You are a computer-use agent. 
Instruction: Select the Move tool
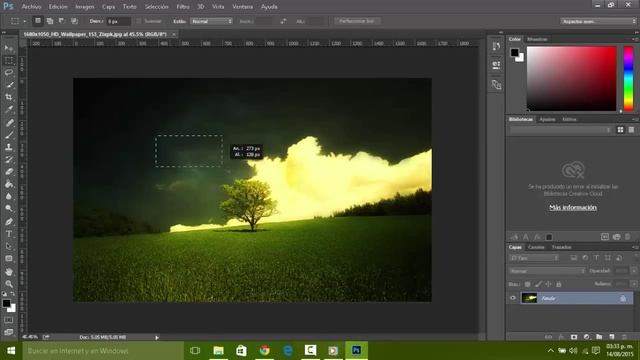pyautogui.click(x=9, y=49)
